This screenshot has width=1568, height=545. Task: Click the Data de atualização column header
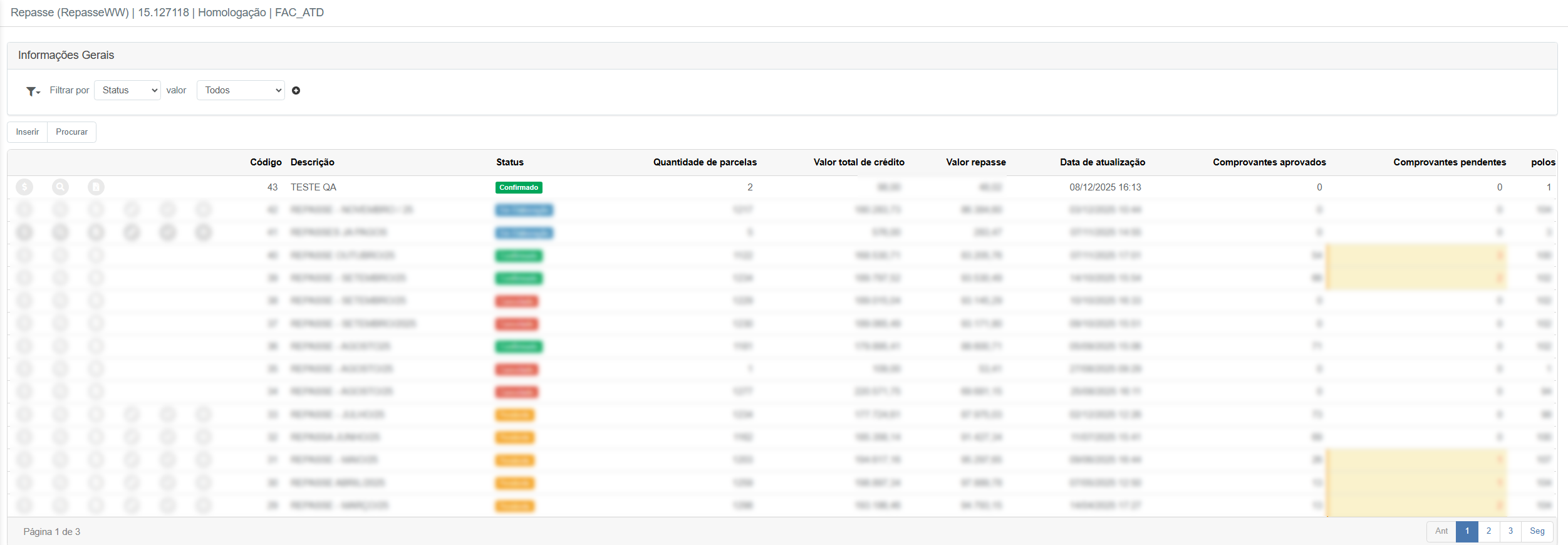point(1102,162)
